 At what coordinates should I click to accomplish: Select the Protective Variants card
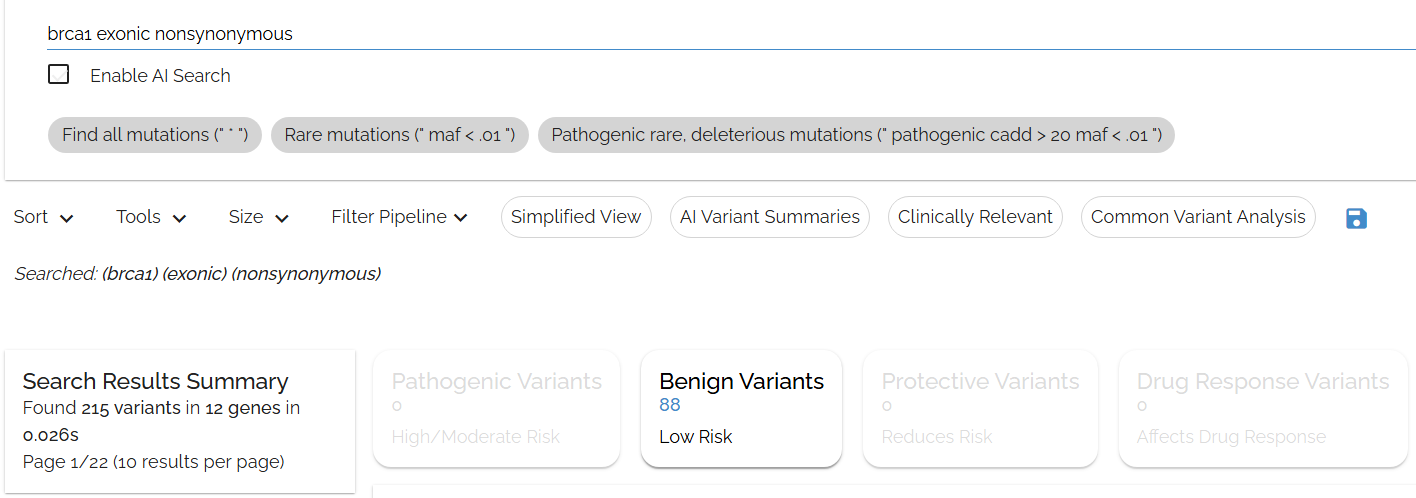click(x=980, y=408)
